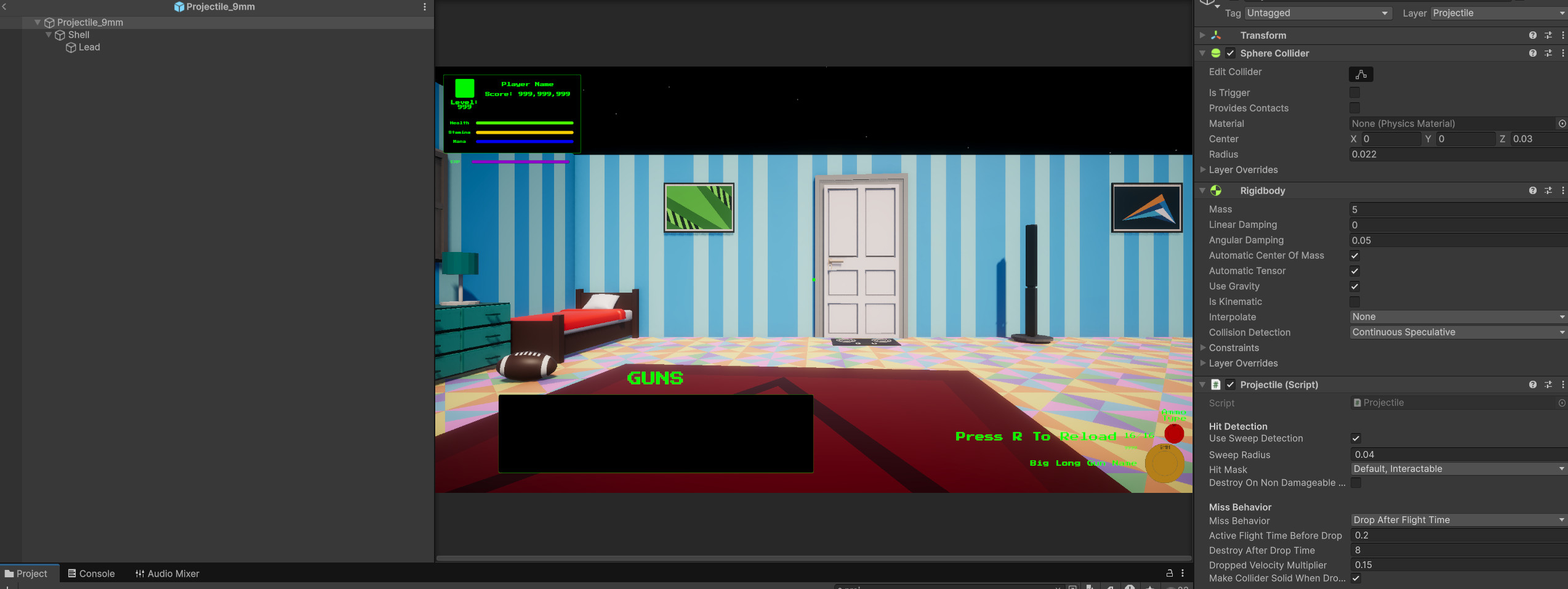Open the Layer dropdown showing Projectile
The height and width of the screenshot is (589, 1568).
click(x=1499, y=13)
